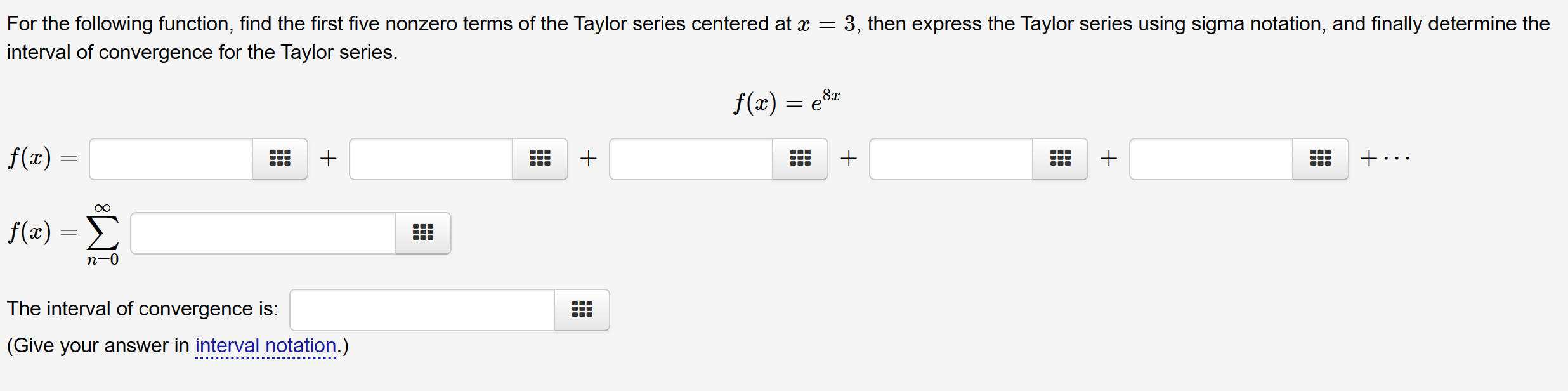Open the interval notation help link
Image resolution: width=1568 pixels, height=391 pixels.
click(265, 345)
